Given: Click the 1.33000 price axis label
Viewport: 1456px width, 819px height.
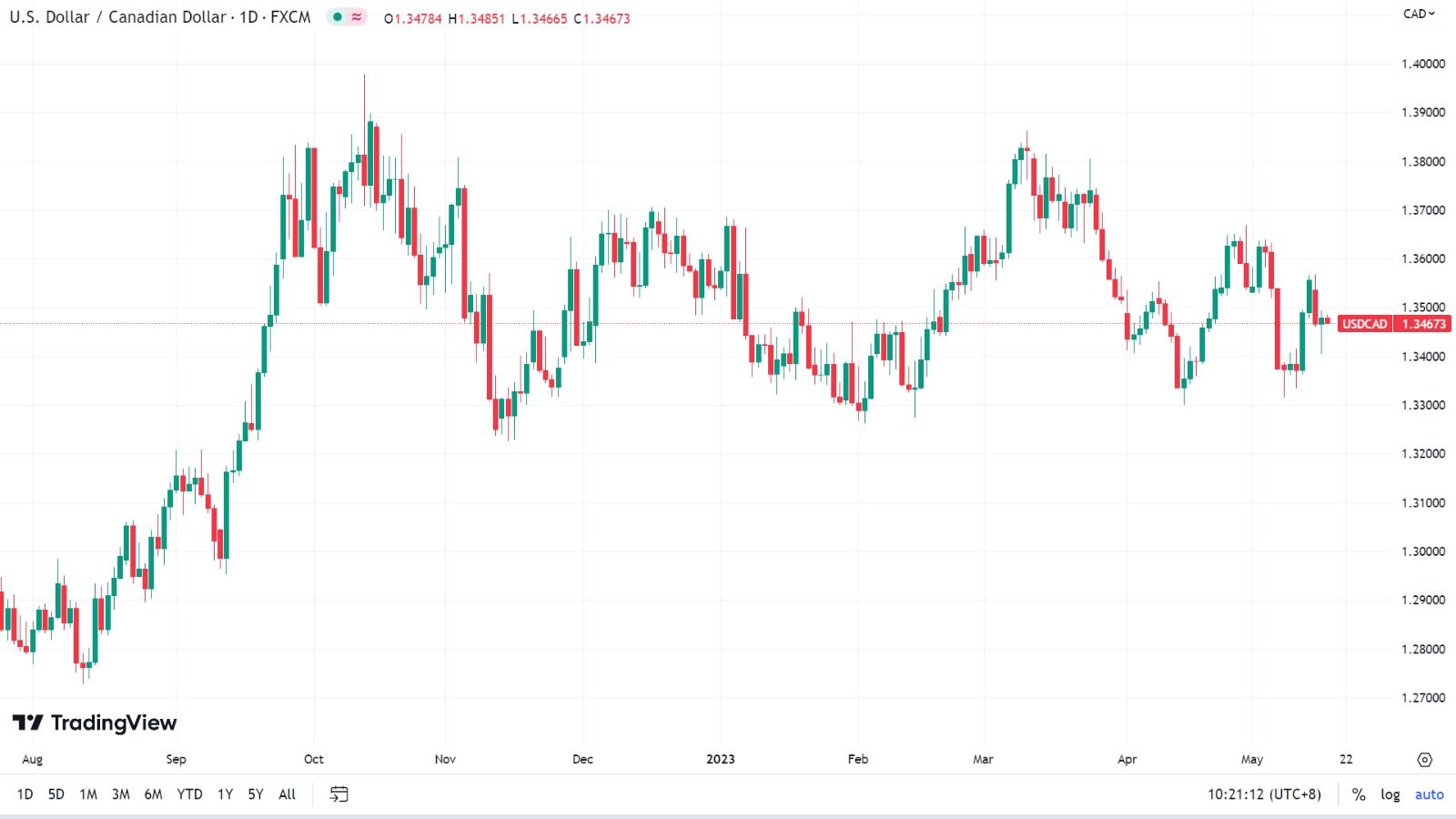Looking at the screenshot, I should point(1423,405).
